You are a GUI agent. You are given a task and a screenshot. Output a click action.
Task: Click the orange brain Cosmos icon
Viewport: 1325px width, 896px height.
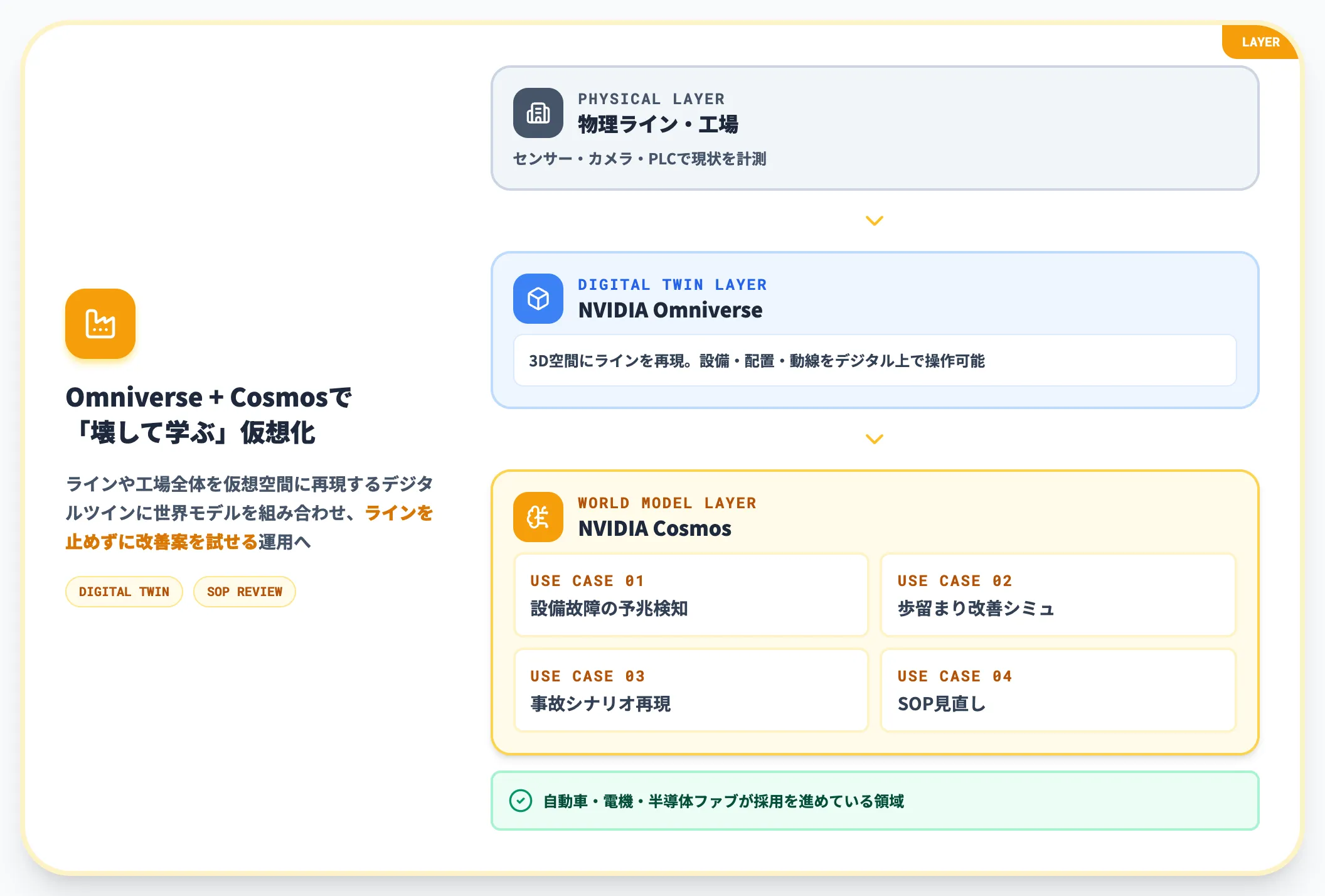coord(538,517)
